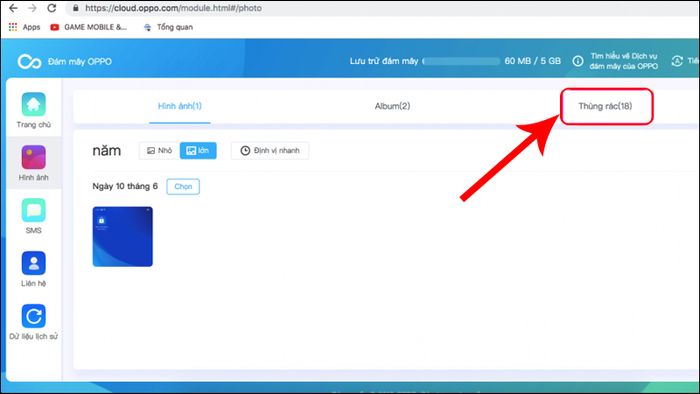Click the browser forward arrow

click(x=32, y=8)
